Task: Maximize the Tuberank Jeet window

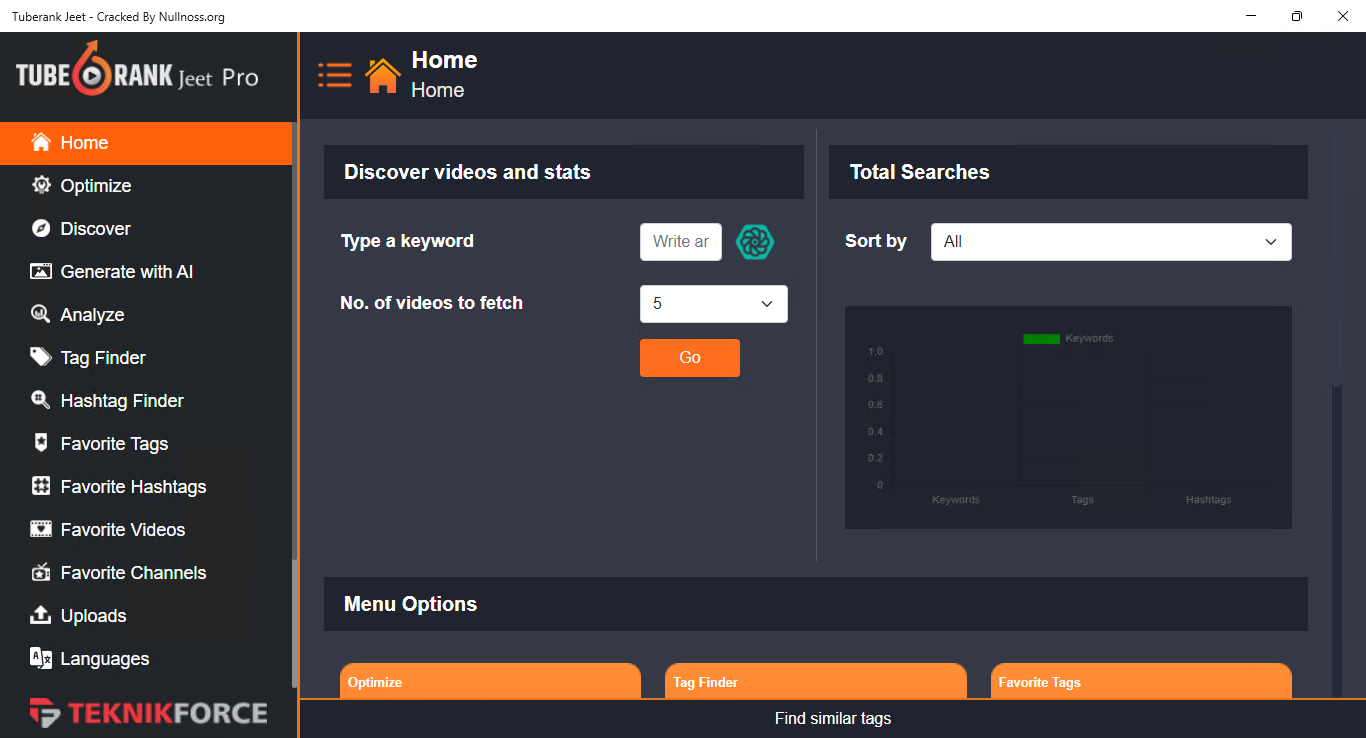Action: coord(1297,16)
